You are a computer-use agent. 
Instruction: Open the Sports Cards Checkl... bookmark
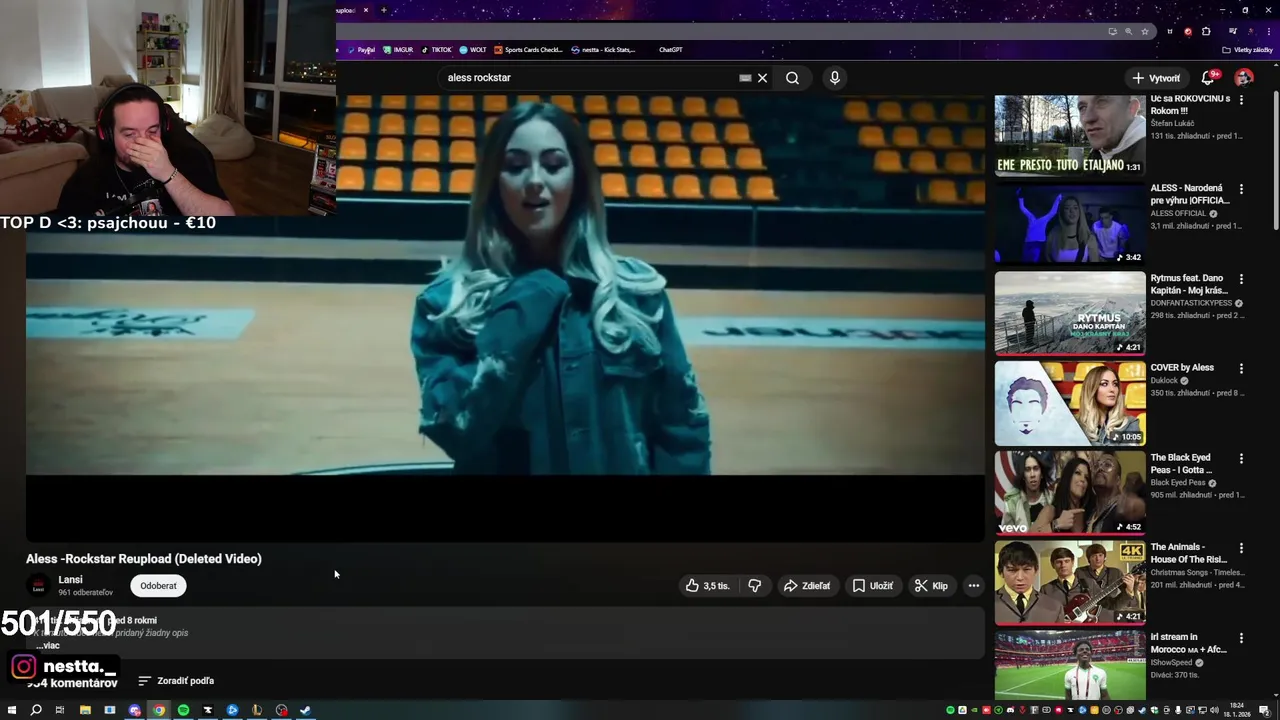529,50
